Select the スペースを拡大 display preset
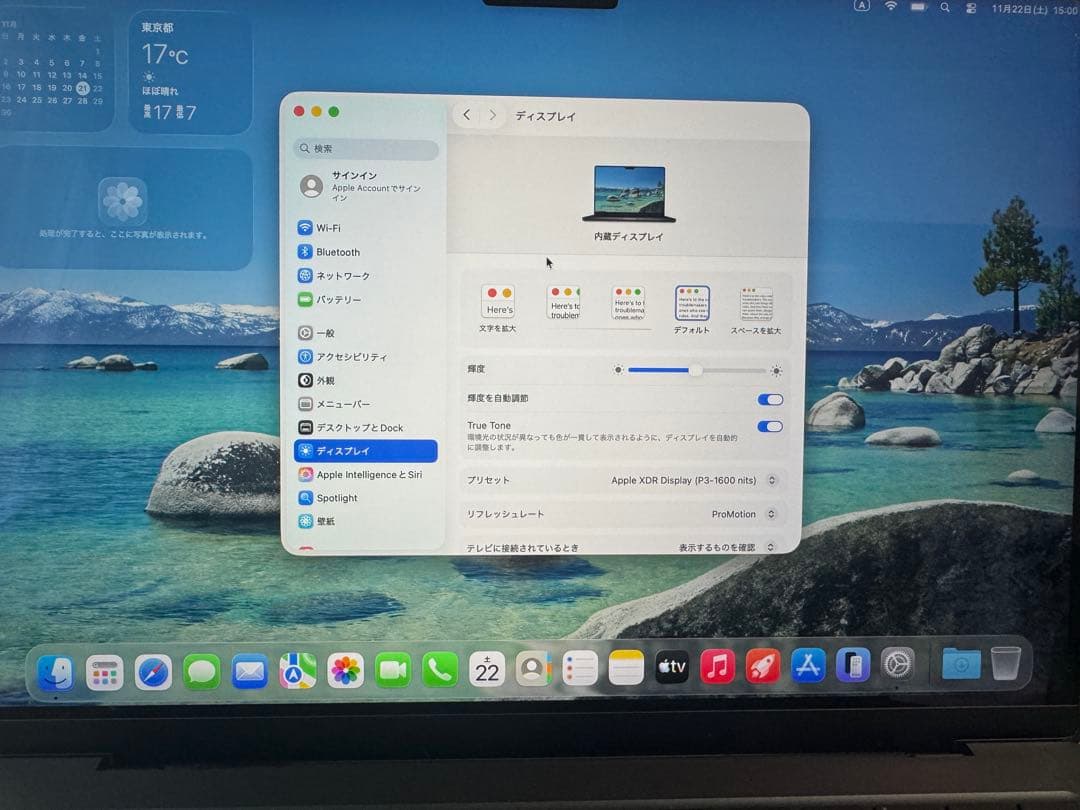1080x810 pixels. coord(756,301)
